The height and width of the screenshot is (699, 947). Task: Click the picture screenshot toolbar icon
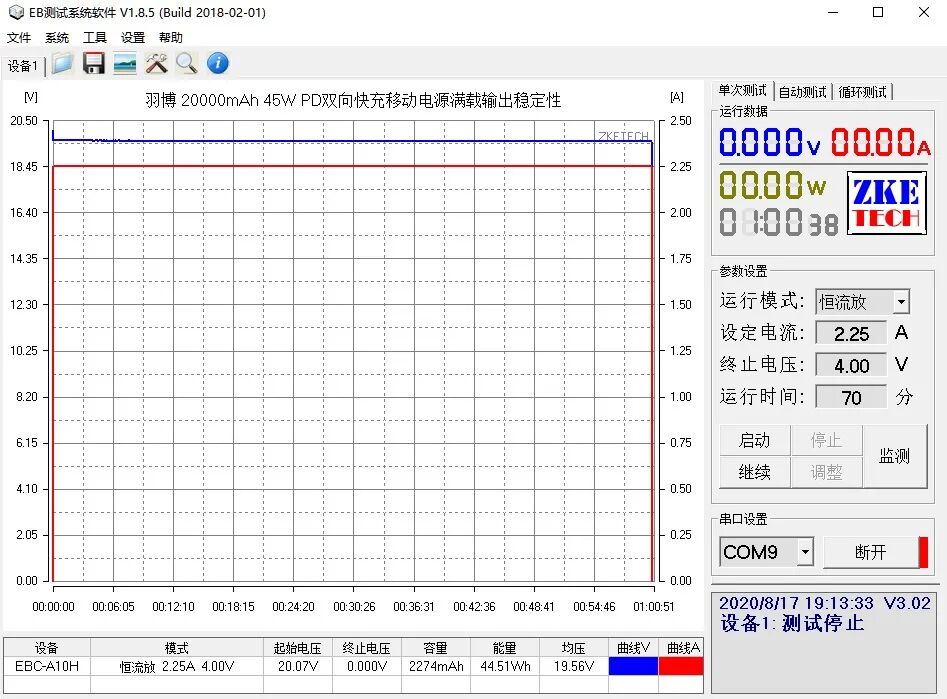pyautogui.click(x=125, y=63)
